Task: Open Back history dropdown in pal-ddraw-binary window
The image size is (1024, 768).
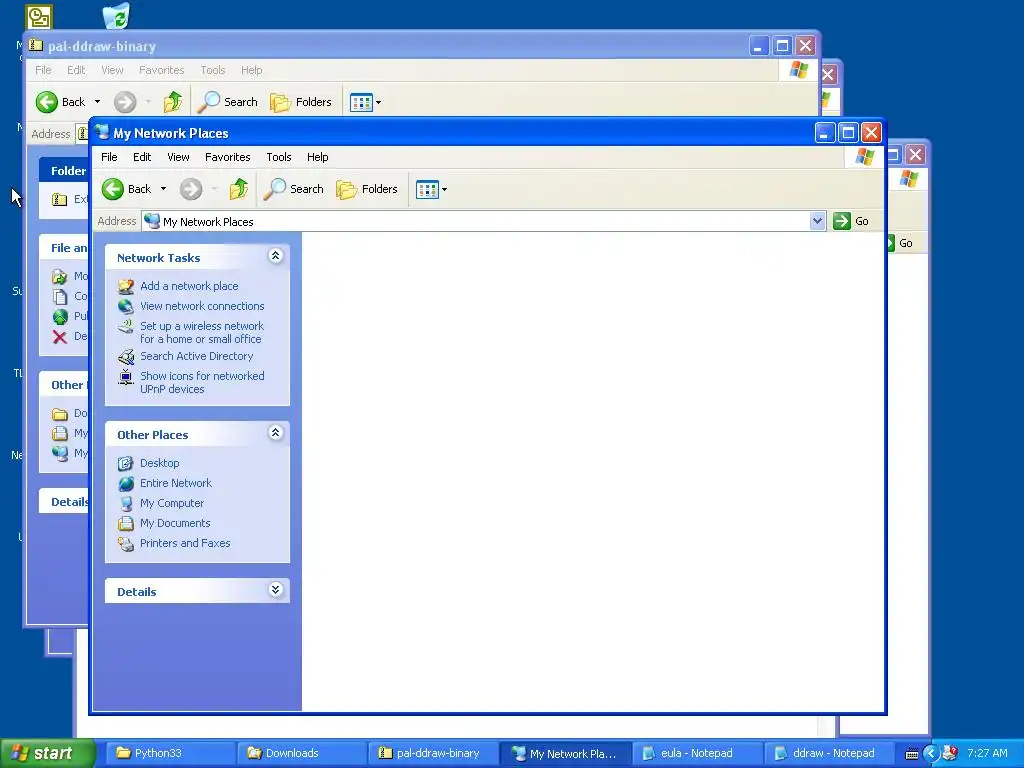Action: coord(97,102)
